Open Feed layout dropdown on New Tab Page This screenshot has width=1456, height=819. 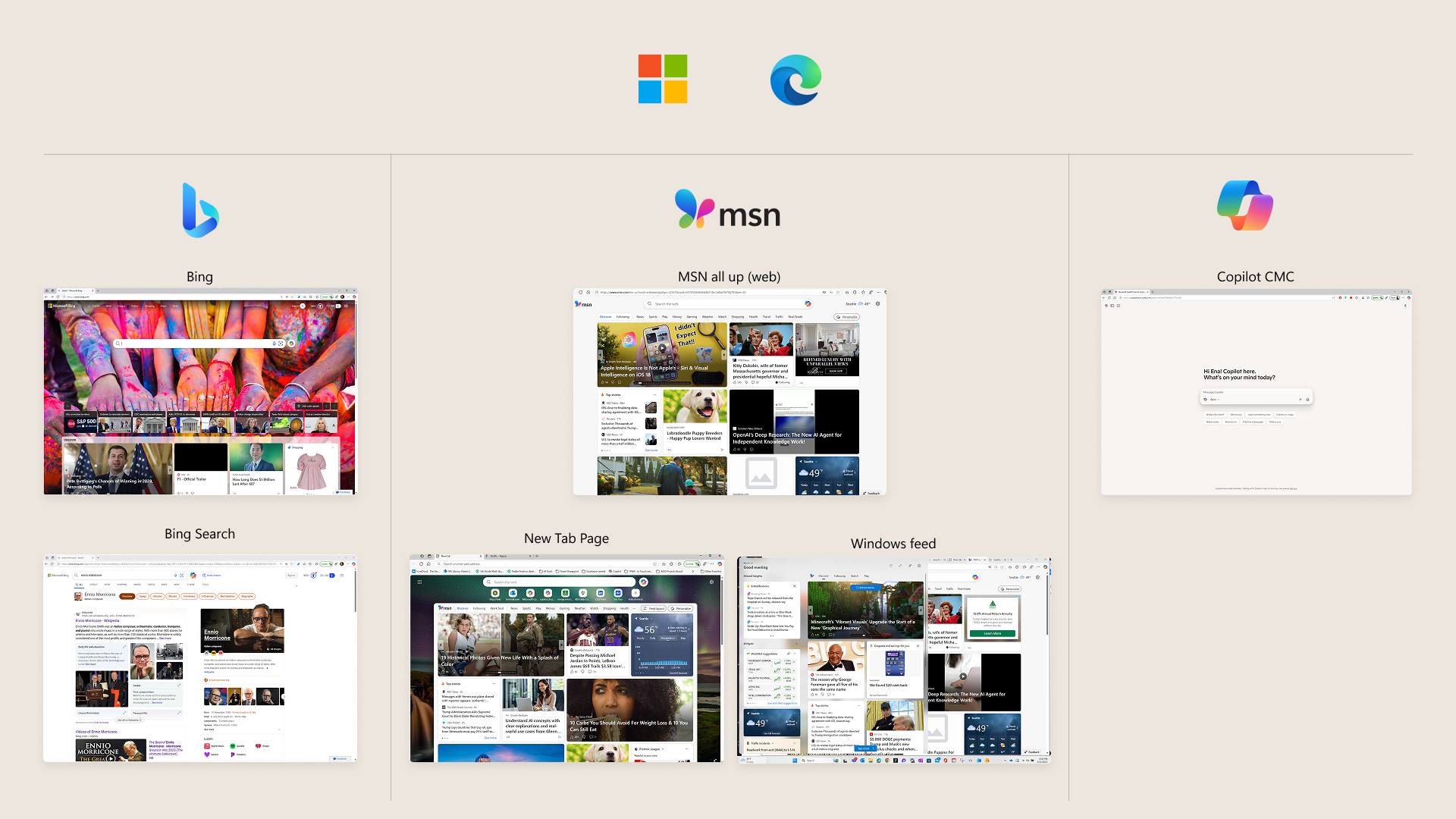pos(654,608)
